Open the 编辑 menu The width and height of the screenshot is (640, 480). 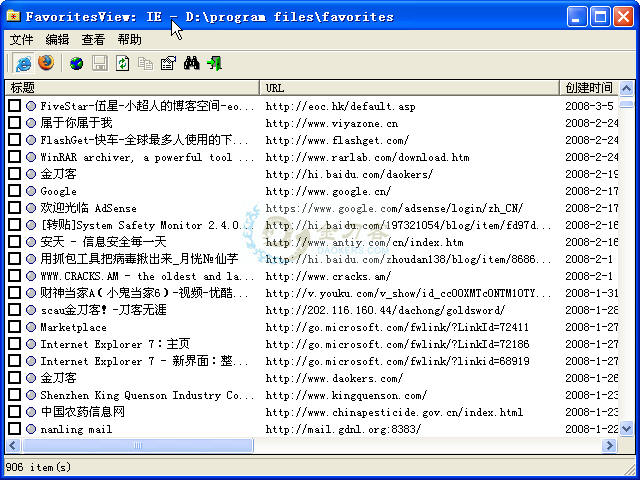click(57, 40)
